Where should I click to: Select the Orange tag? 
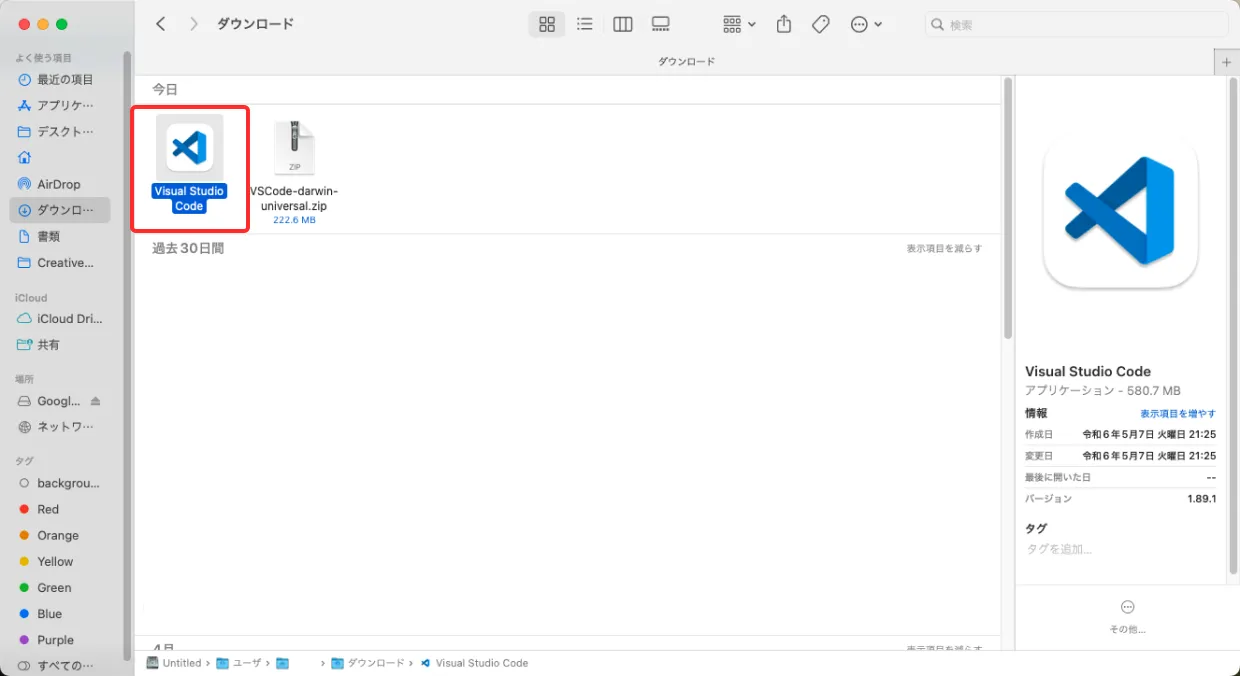coord(62,535)
